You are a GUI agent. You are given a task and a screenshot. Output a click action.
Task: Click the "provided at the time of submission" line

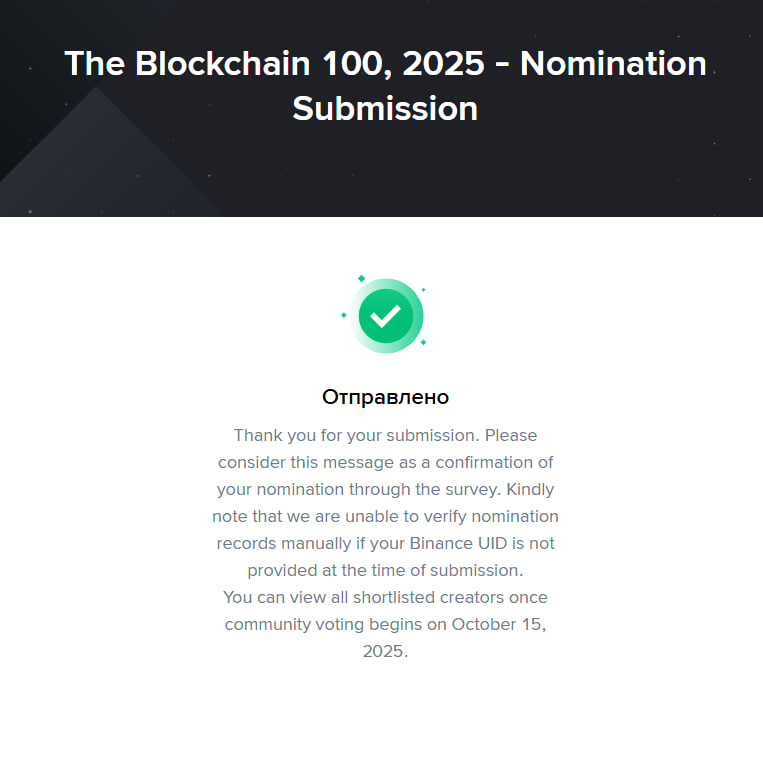(385, 570)
